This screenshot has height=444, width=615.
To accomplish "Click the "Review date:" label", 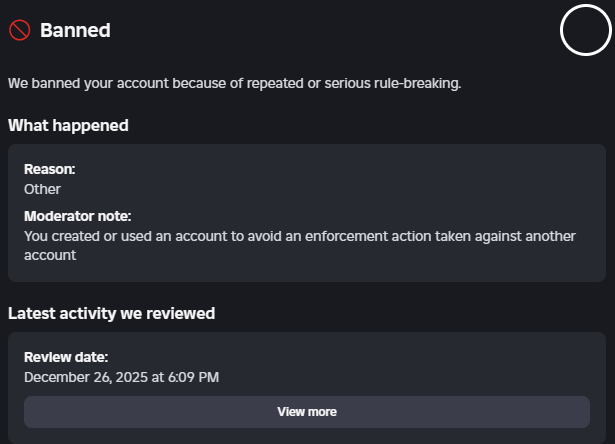I will (65, 357).
